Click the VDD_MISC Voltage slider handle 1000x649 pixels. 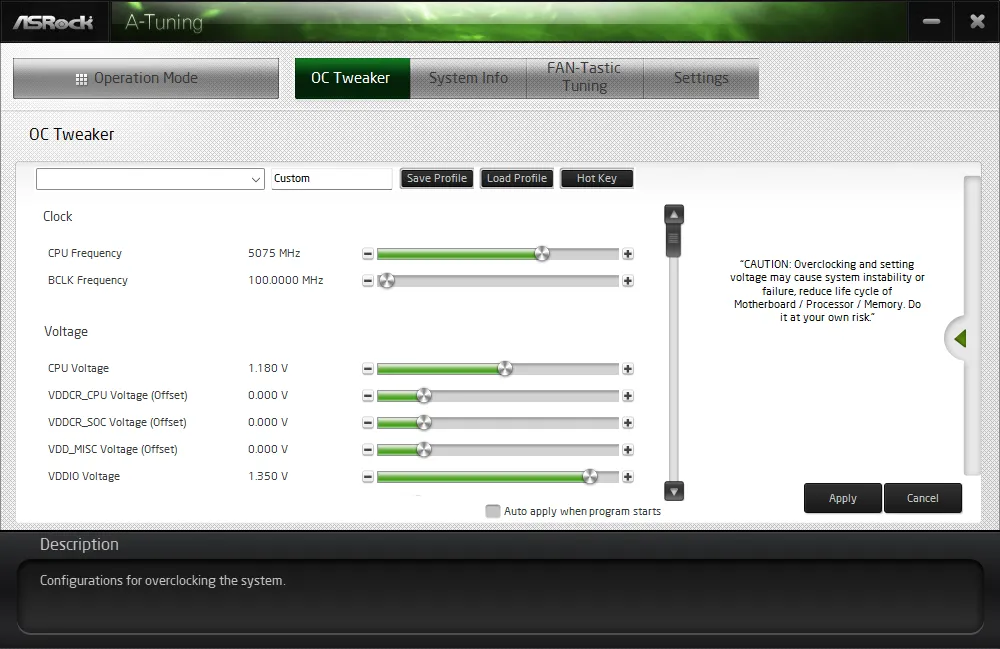click(x=423, y=449)
